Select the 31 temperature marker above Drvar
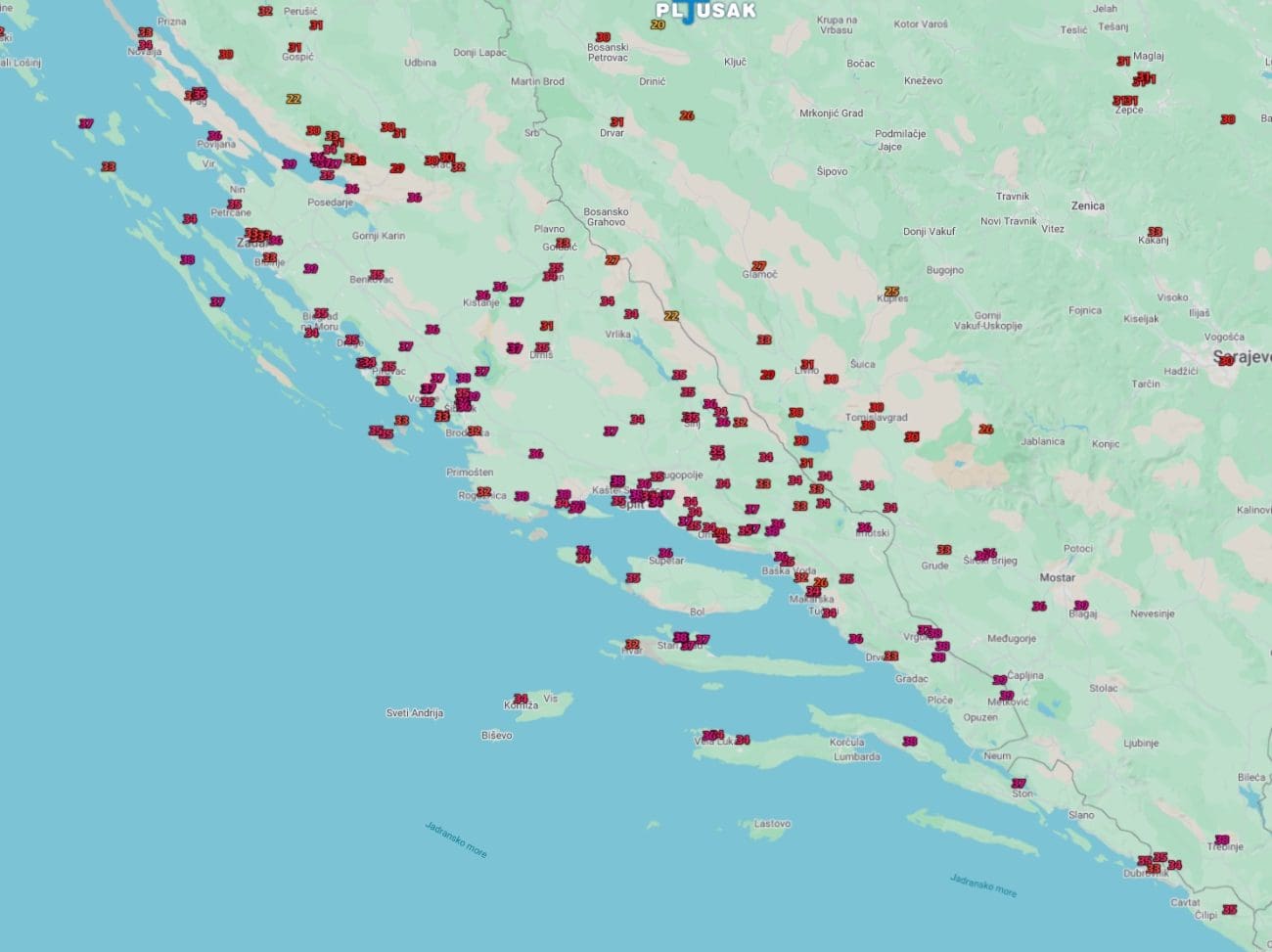Viewport: 1272px width, 952px height. (x=616, y=122)
